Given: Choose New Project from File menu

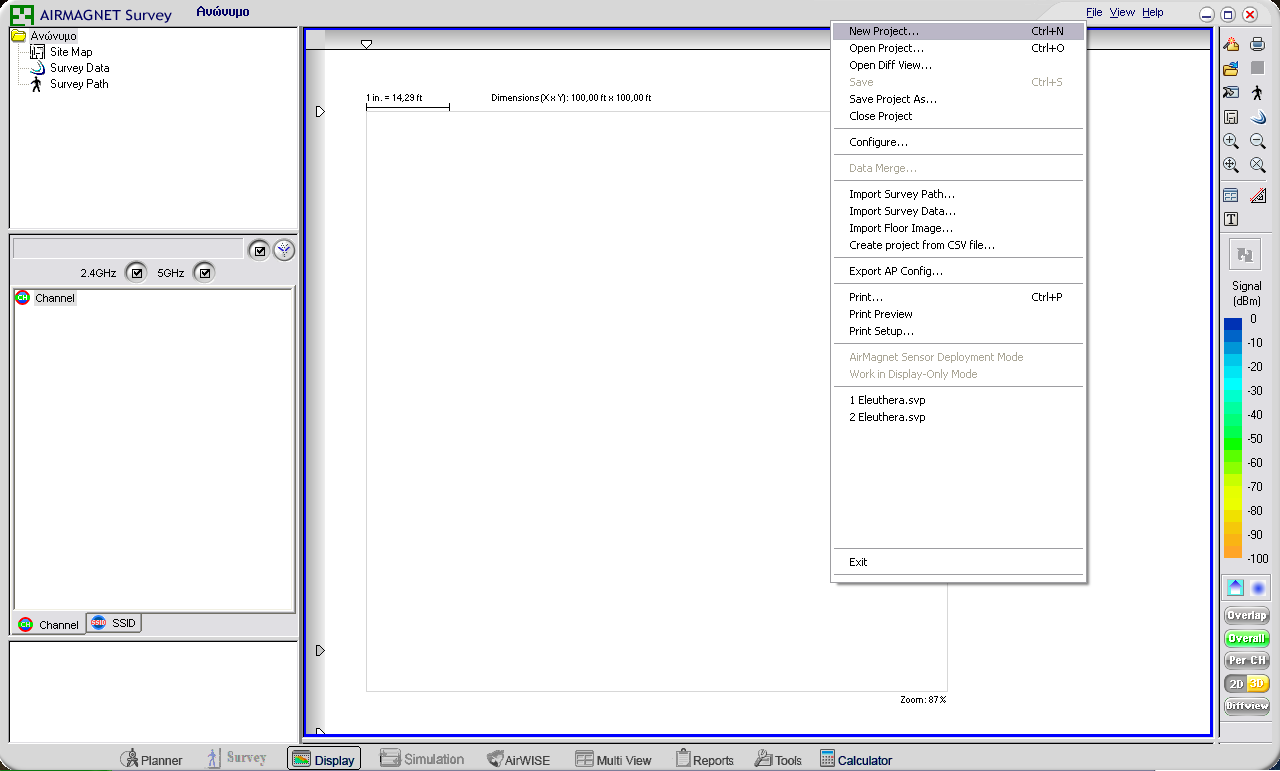Looking at the screenshot, I should [958, 31].
